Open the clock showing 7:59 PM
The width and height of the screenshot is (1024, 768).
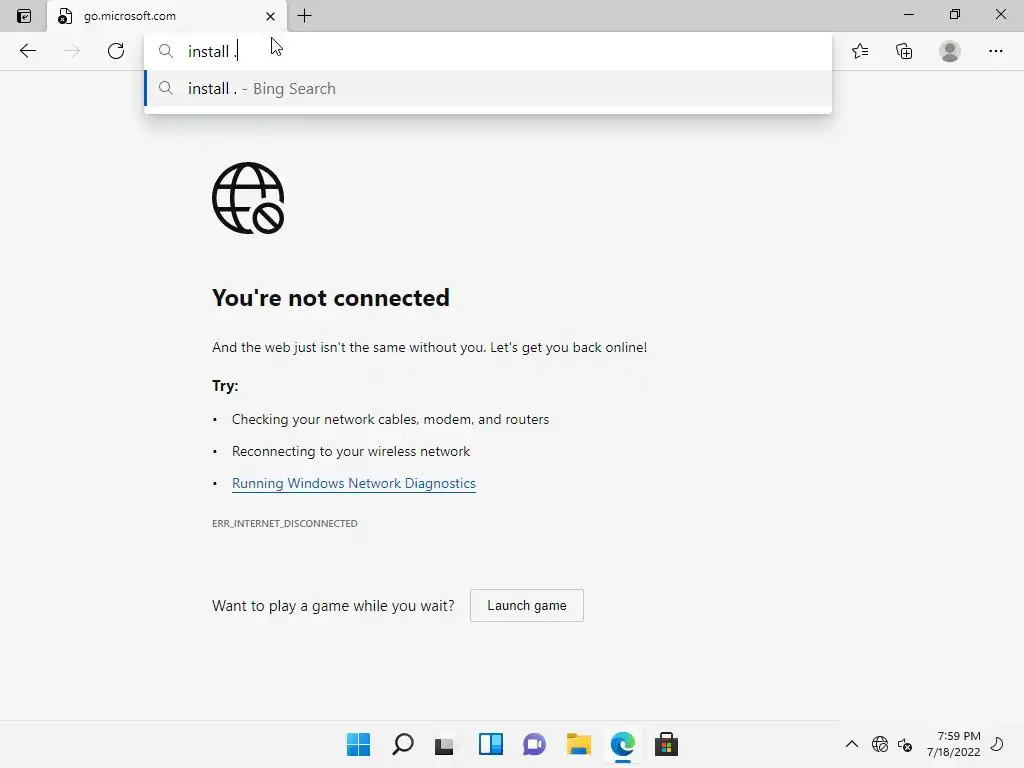[x=954, y=744]
